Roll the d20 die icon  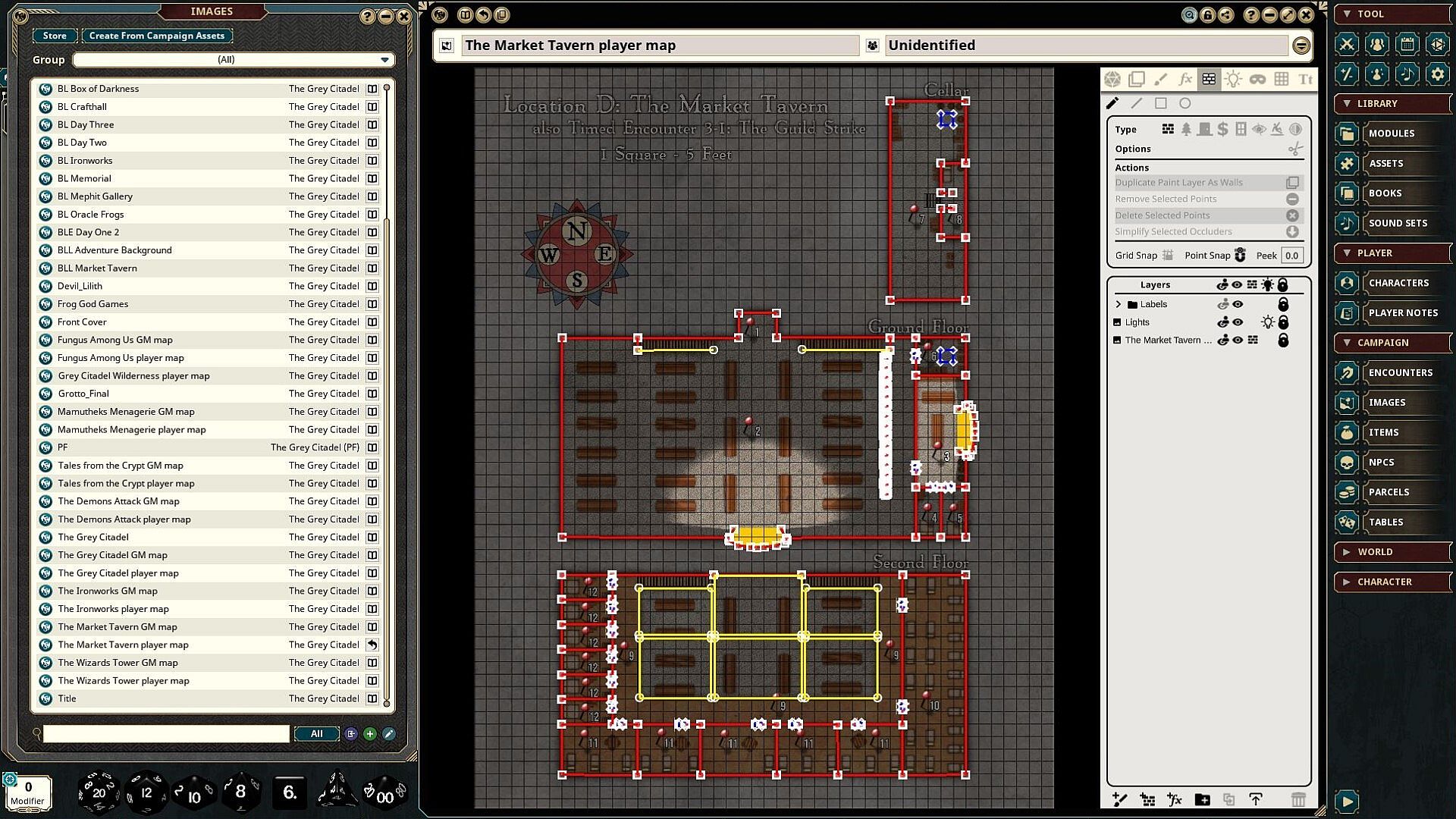point(99,792)
